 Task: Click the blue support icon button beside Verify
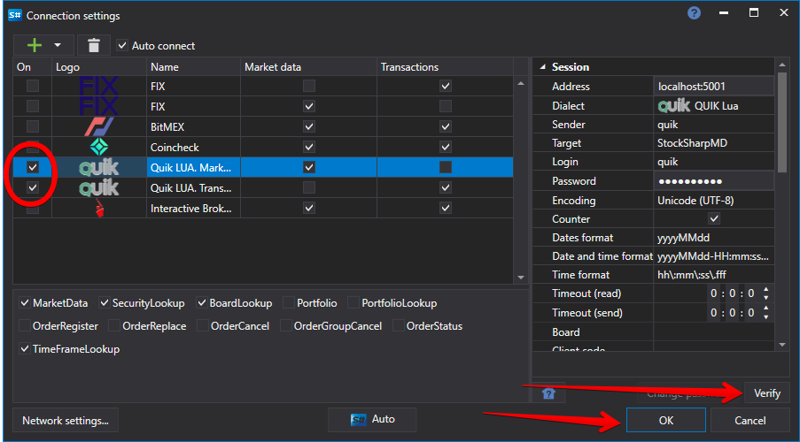click(548, 394)
